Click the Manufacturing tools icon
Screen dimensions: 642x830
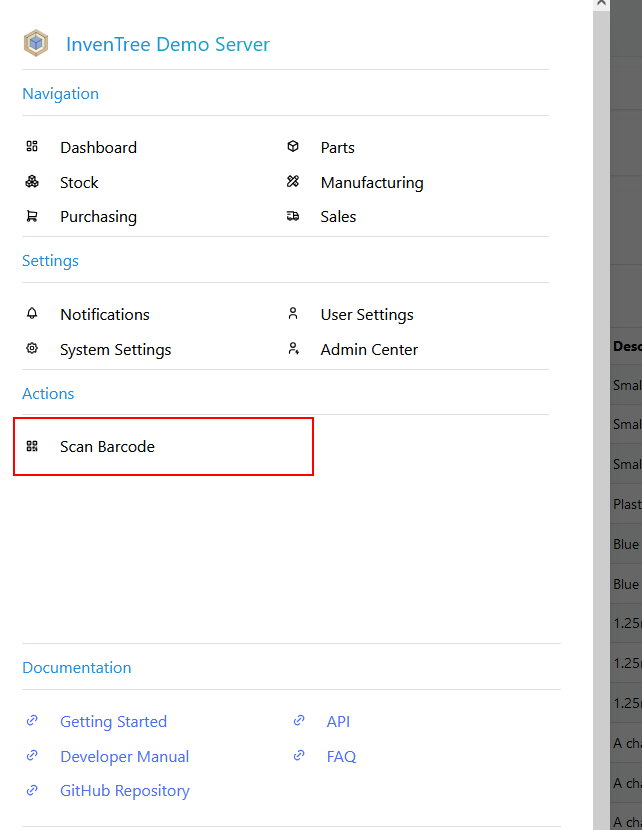pyautogui.click(x=293, y=182)
